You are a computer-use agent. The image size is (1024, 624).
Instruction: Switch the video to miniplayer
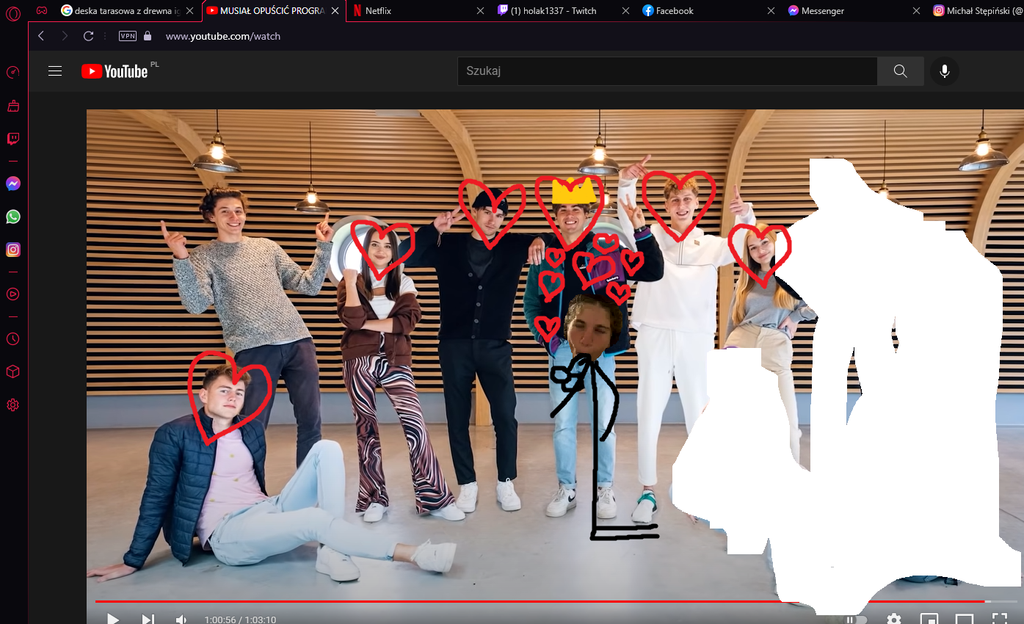[929, 619]
